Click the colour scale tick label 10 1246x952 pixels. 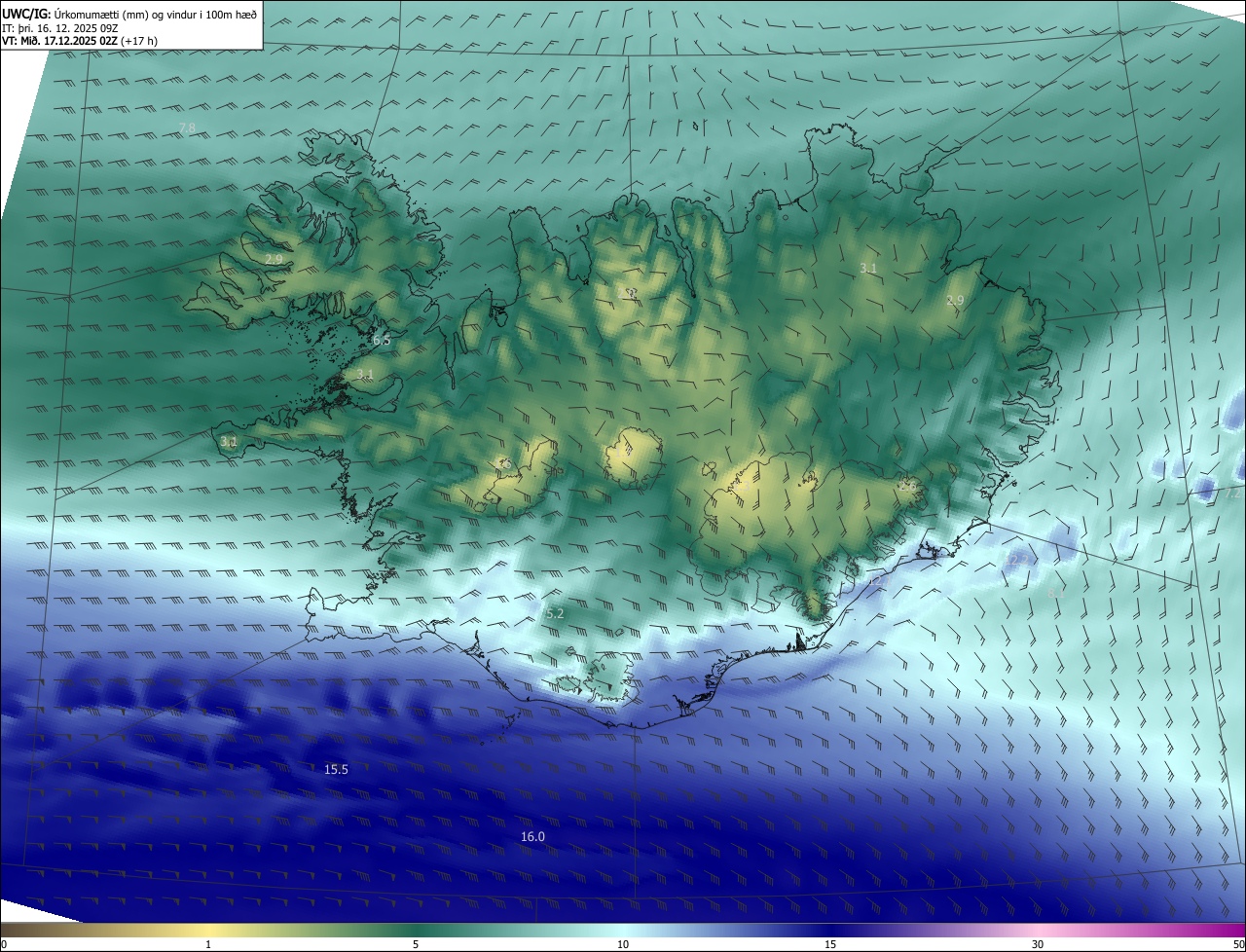point(623,944)
